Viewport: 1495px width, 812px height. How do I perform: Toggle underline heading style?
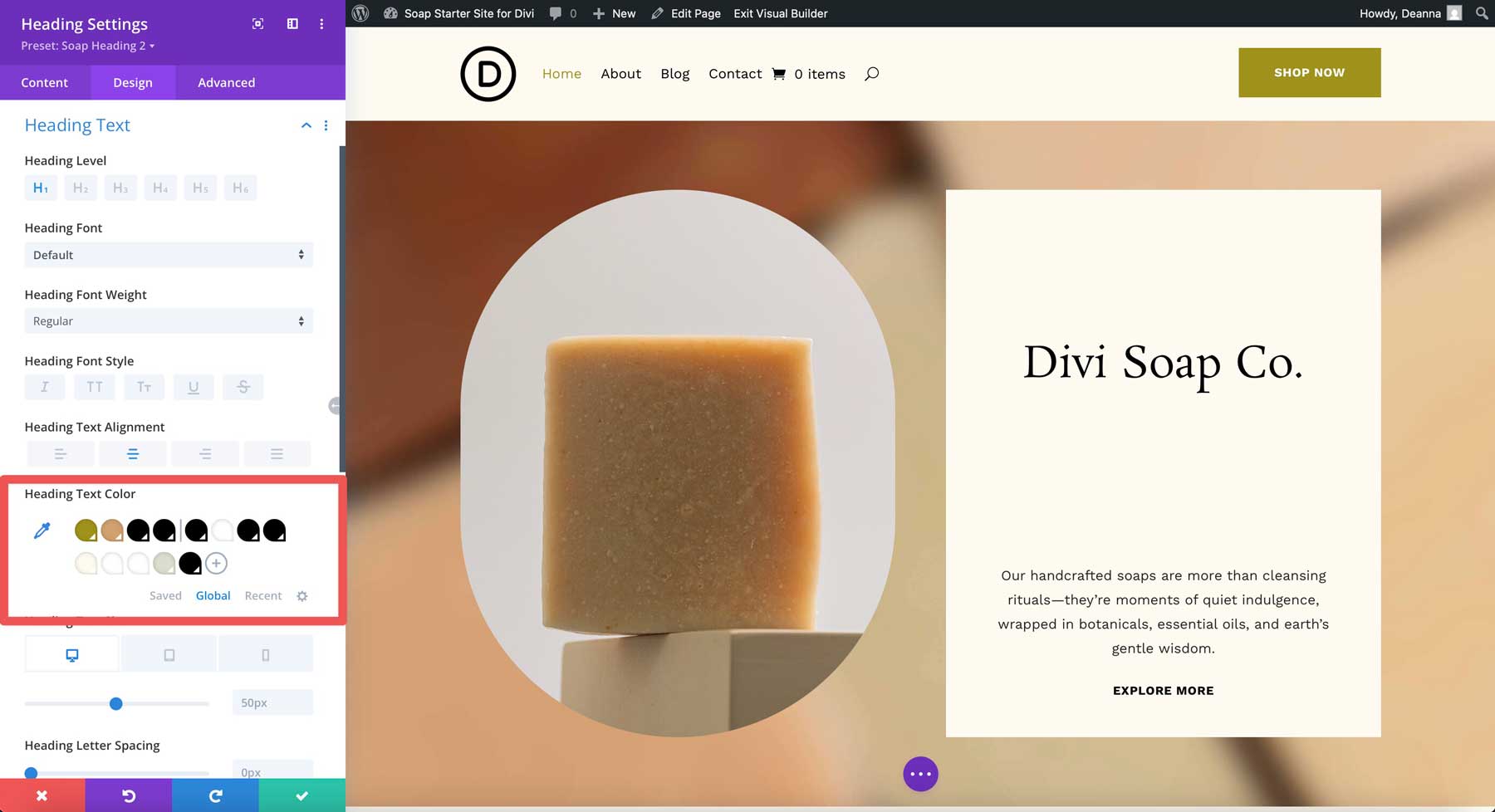click(x=194, y=387)
